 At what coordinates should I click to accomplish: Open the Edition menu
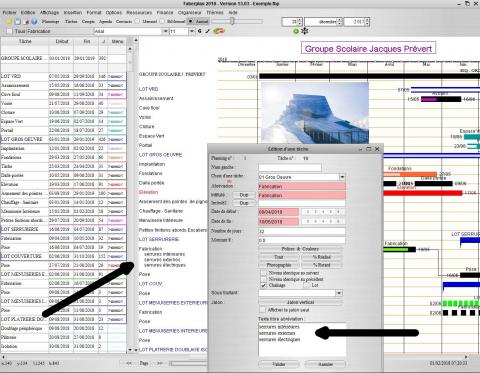pos(28,12)
